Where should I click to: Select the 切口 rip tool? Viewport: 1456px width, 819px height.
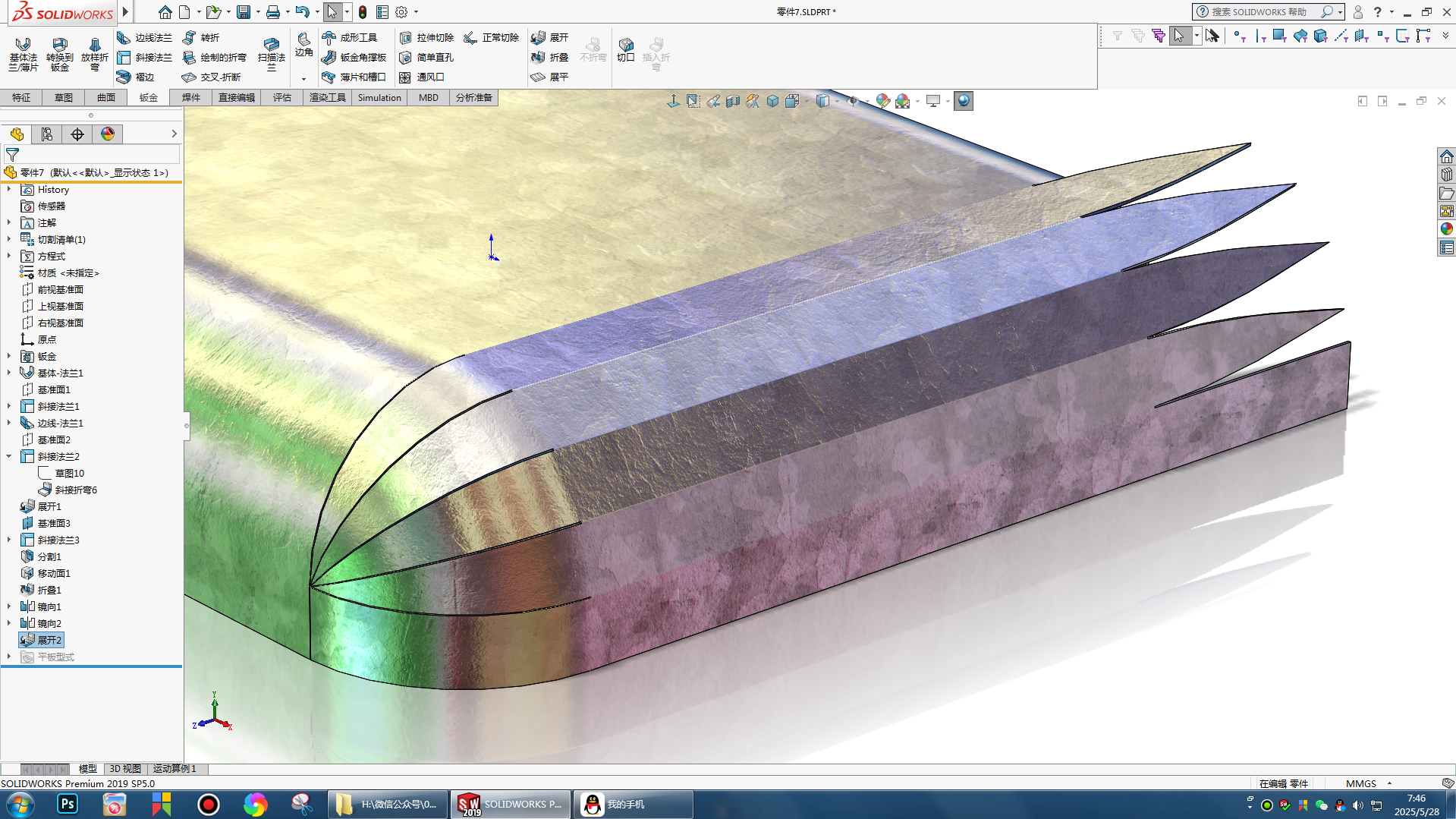625,49
